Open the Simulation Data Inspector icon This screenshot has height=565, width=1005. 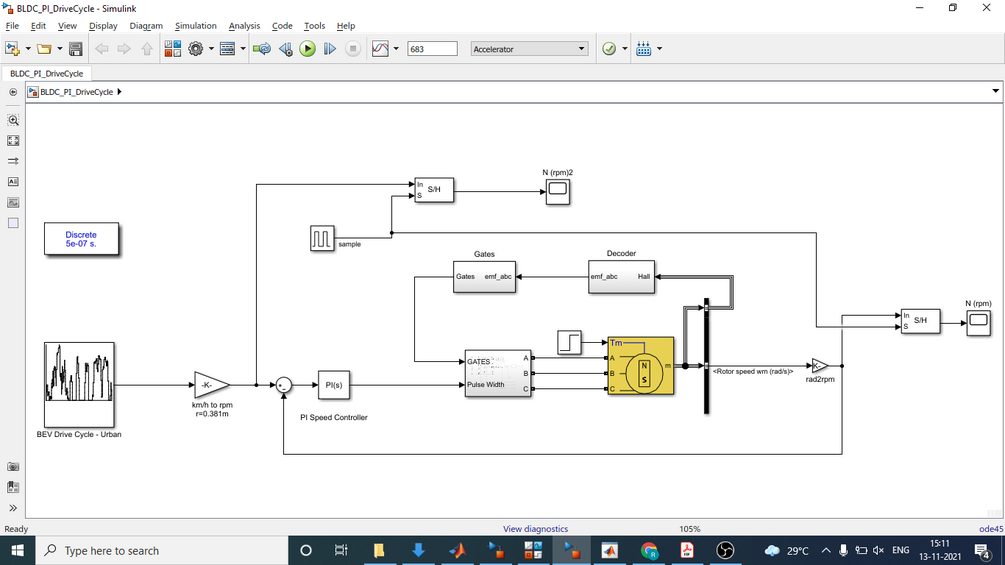click(x=380, y=49)
